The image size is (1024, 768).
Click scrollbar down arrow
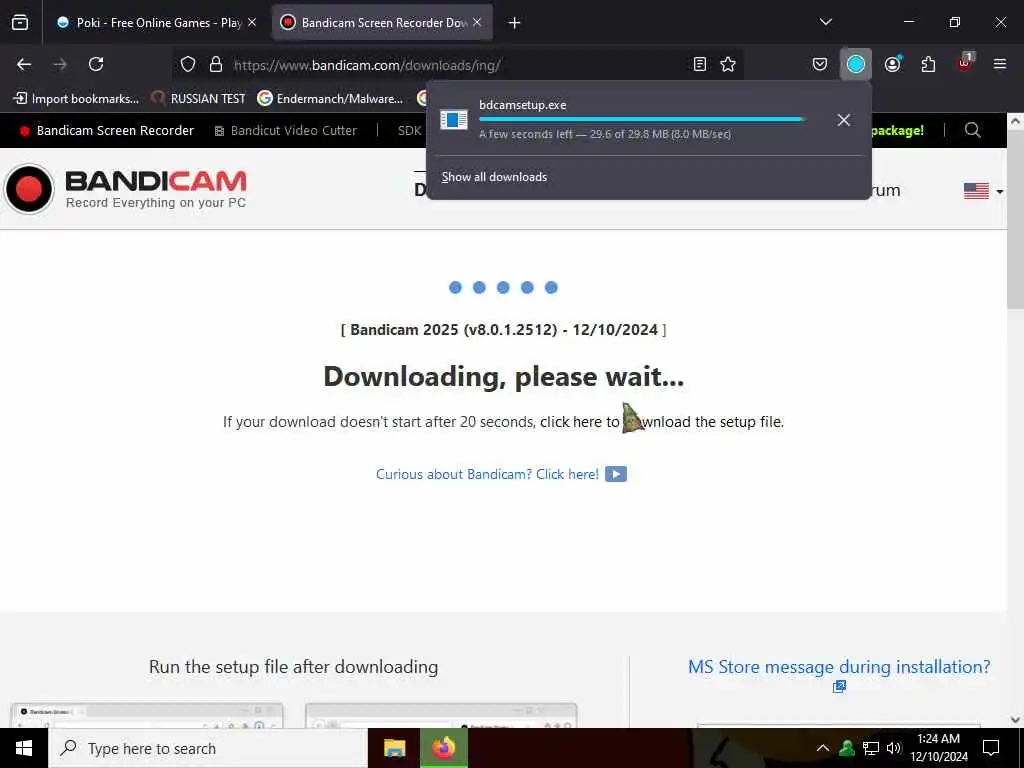tap(1015, 720)
